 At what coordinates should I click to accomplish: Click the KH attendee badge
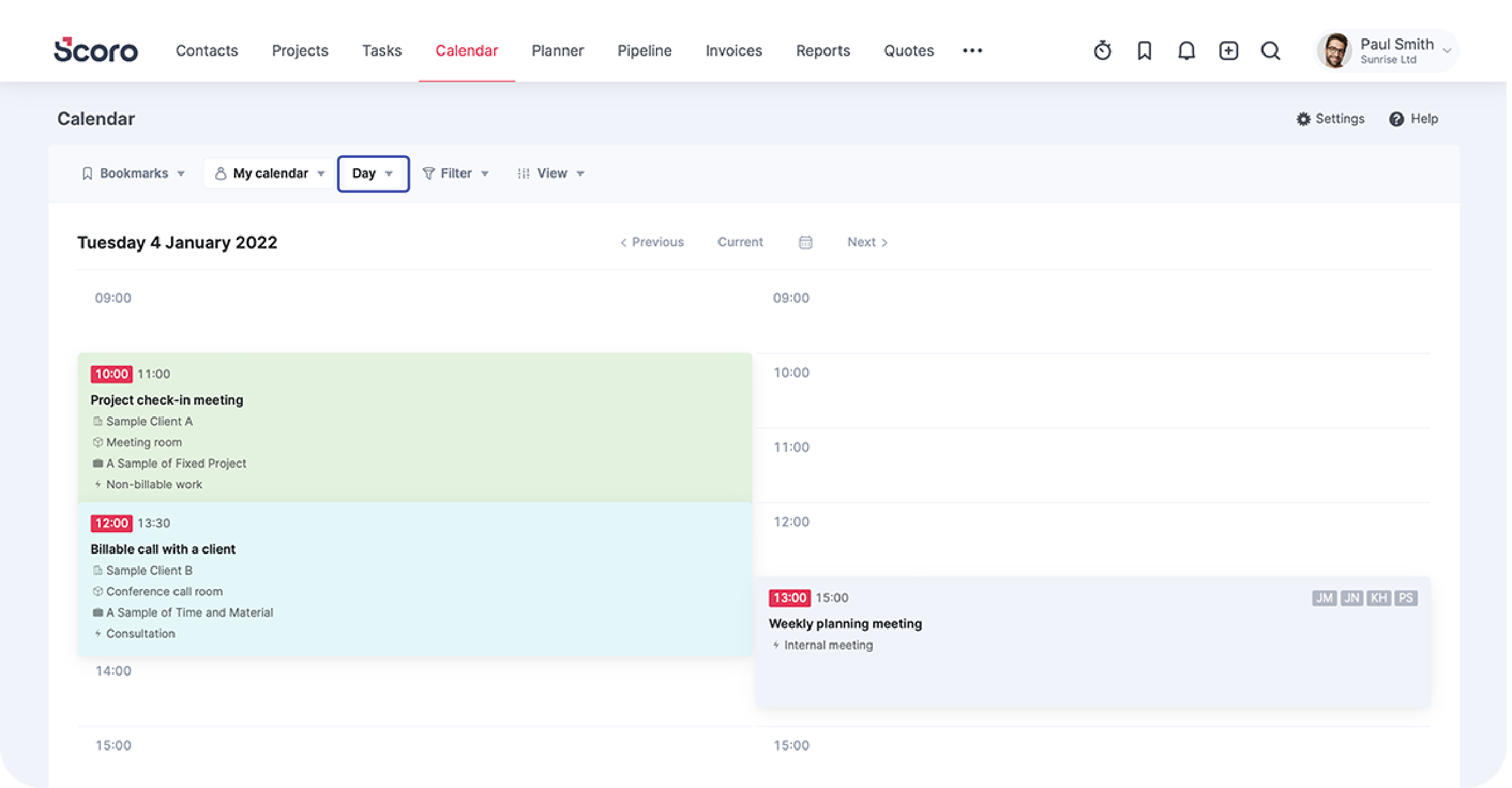tap(1379, 598)
